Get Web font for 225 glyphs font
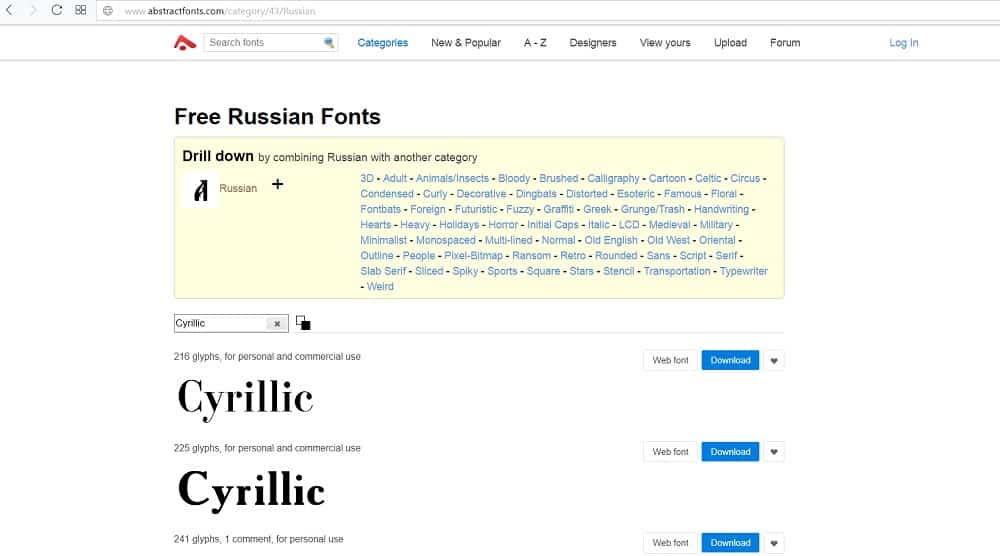This screenshot has width=1000, height=556. coord(670,451)
